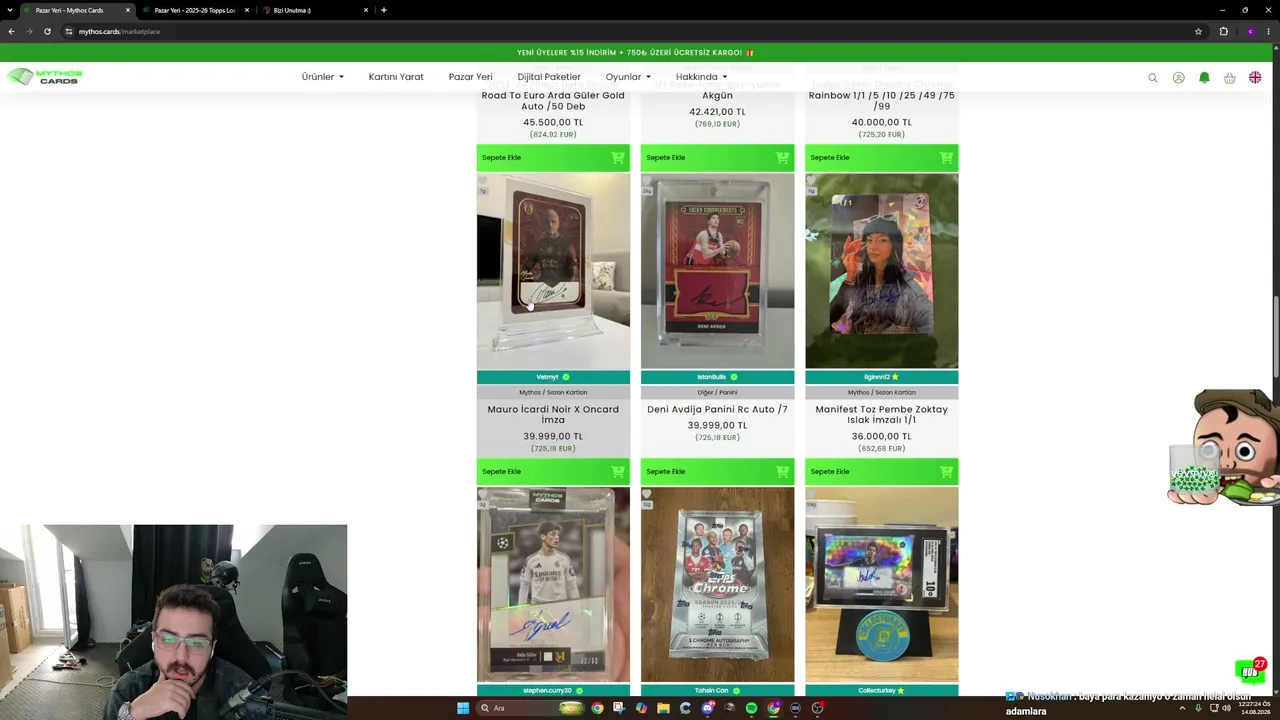Viewport: 1280px width, 720px height.
Task: Open Manifest Toz Pembe Zoktay title
Action: pyautogui.click(x=881, y=414)
